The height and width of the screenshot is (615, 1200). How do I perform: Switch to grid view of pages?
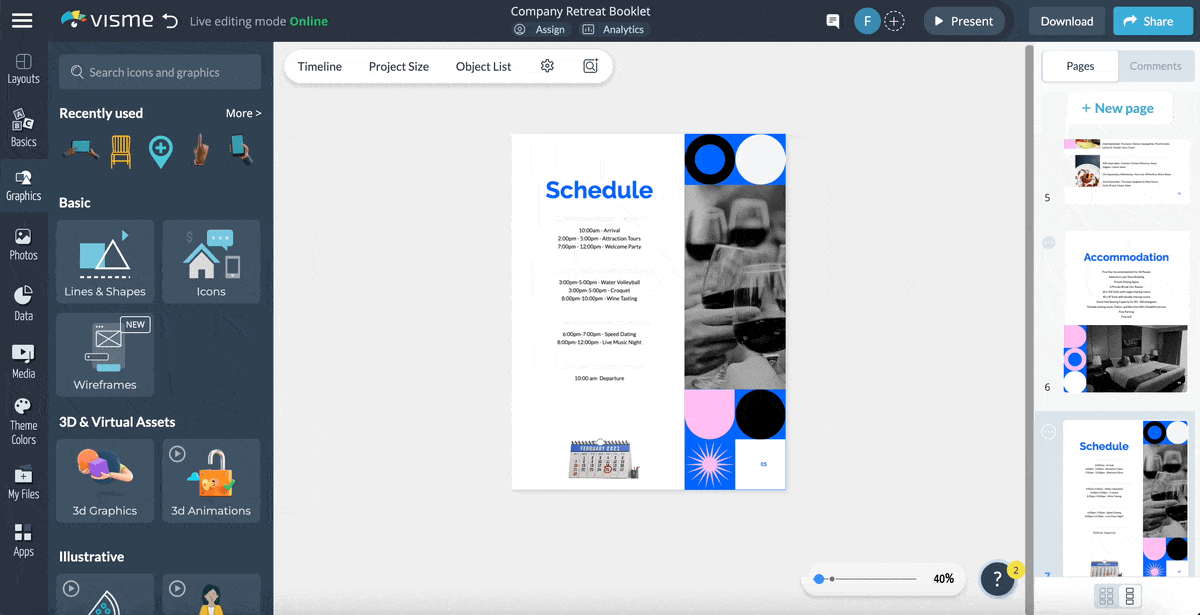coord(1106,596)
